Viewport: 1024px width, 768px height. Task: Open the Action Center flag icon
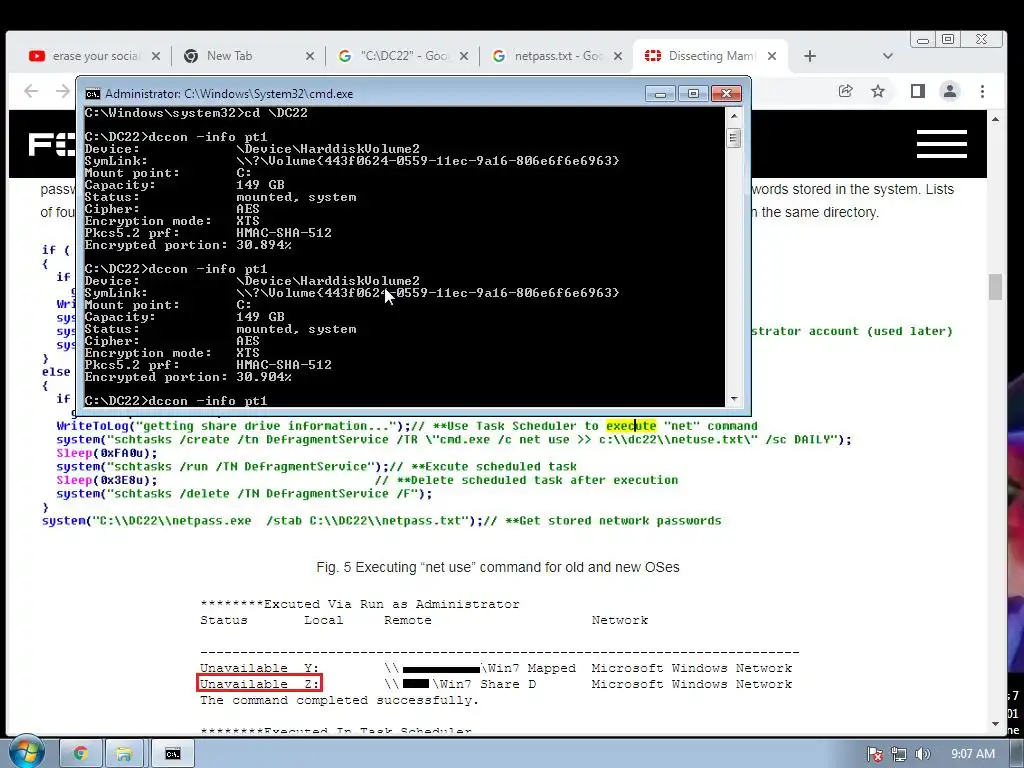click(875, 754)
